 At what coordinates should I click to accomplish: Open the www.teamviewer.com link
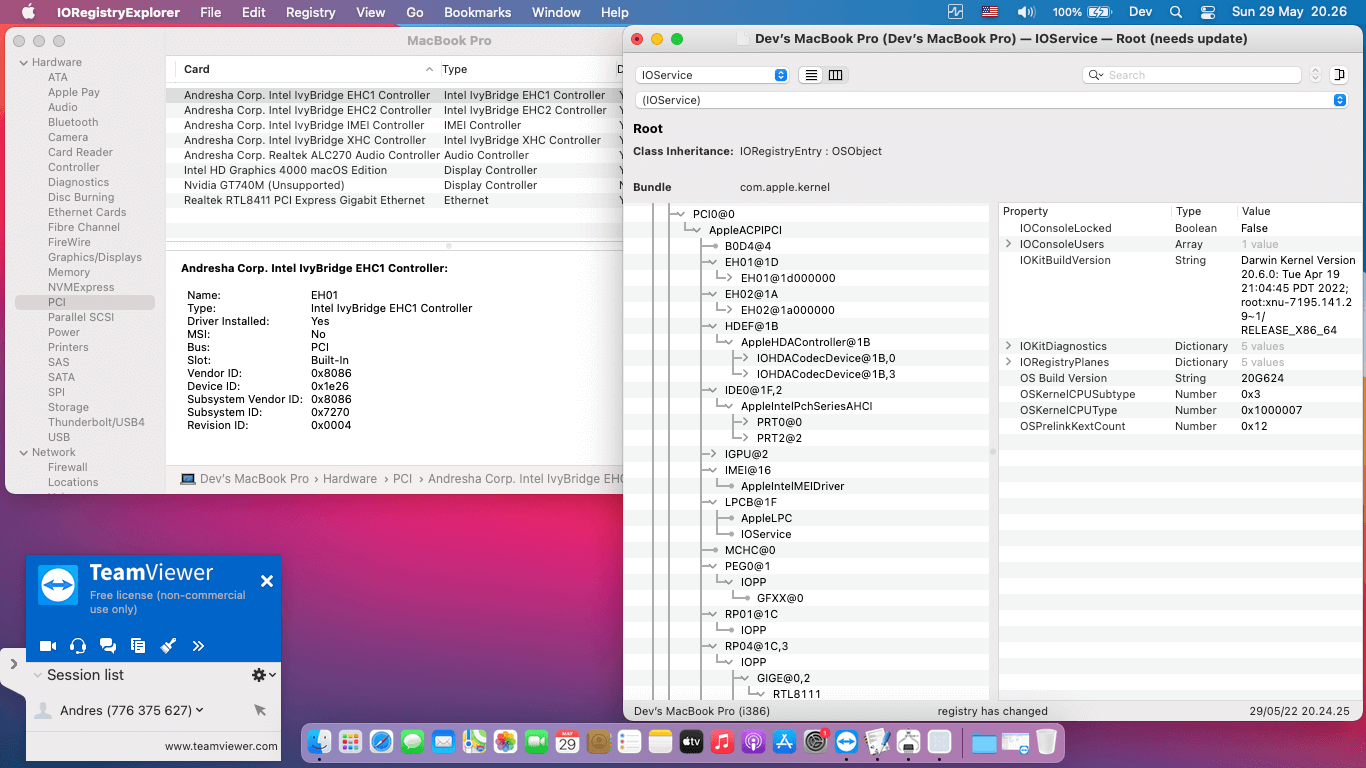tap(221, 746)
